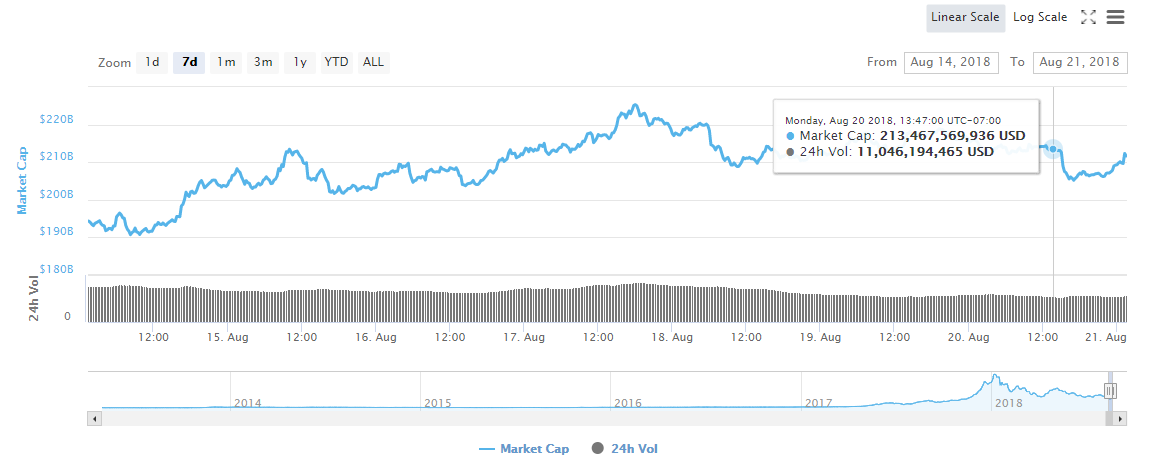
Task: Grab the navigator range handle
Action: pos(1109,391)
